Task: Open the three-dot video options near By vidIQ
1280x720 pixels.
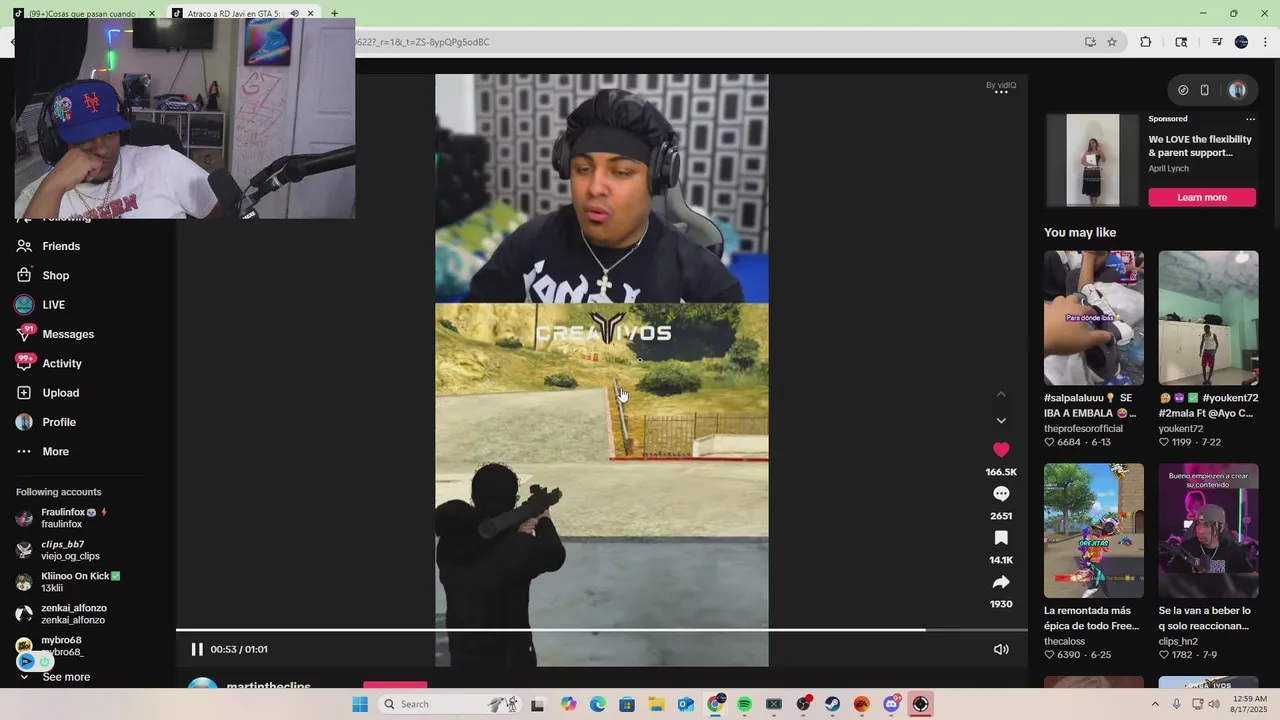Action: point(1001,92)
